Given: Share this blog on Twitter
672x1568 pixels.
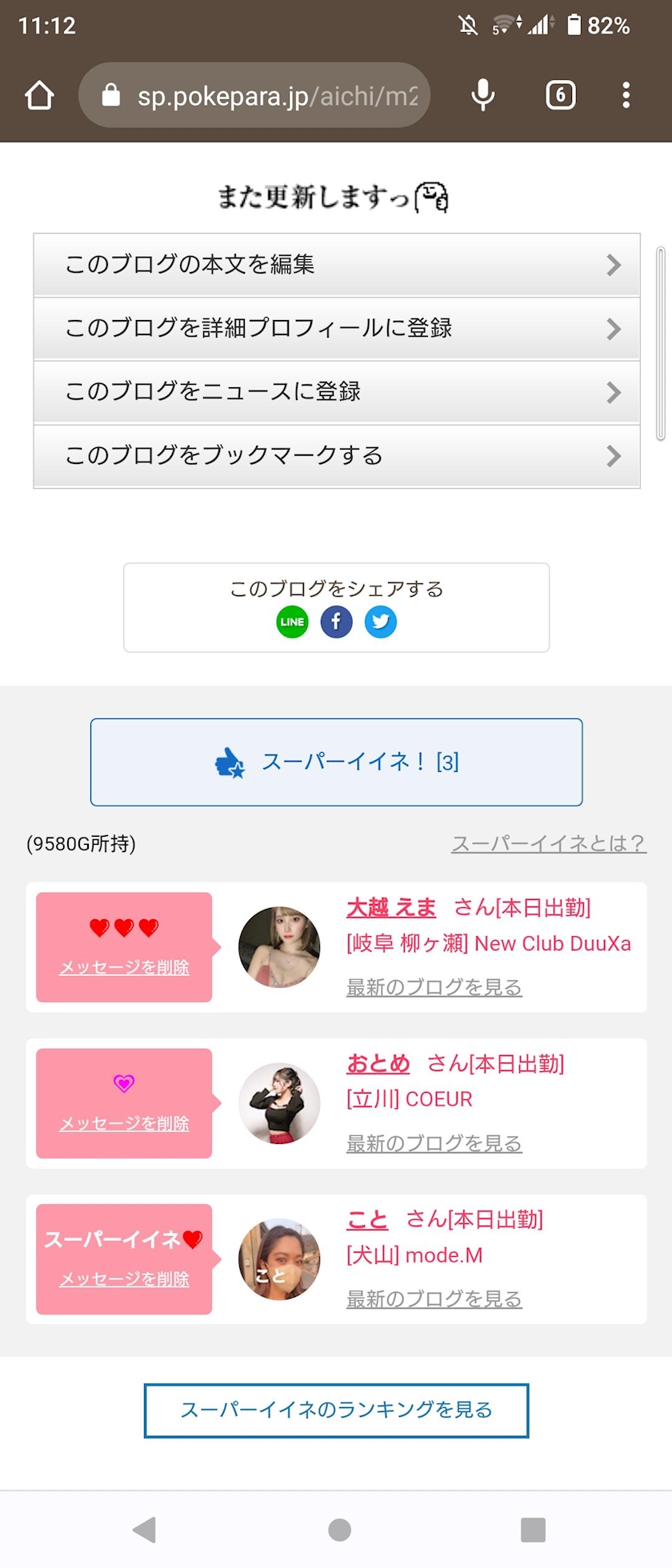Looking at the screenshot, I should tap(381, 622).
